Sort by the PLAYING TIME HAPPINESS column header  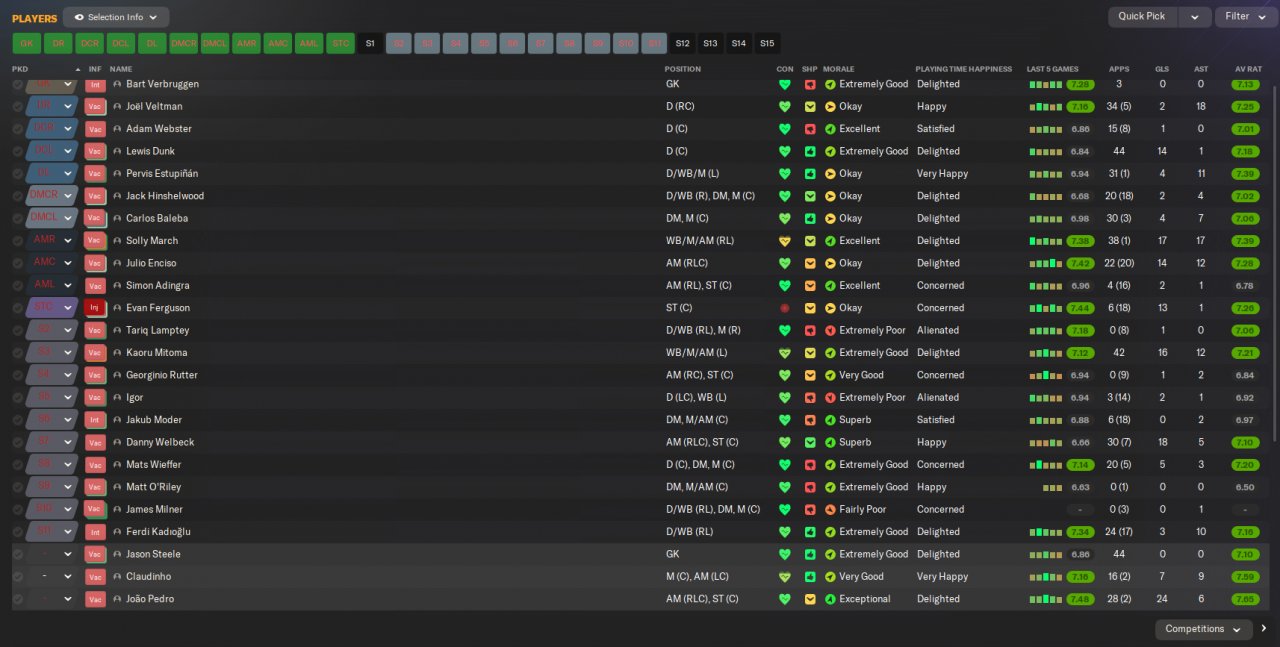pos(964,69)
